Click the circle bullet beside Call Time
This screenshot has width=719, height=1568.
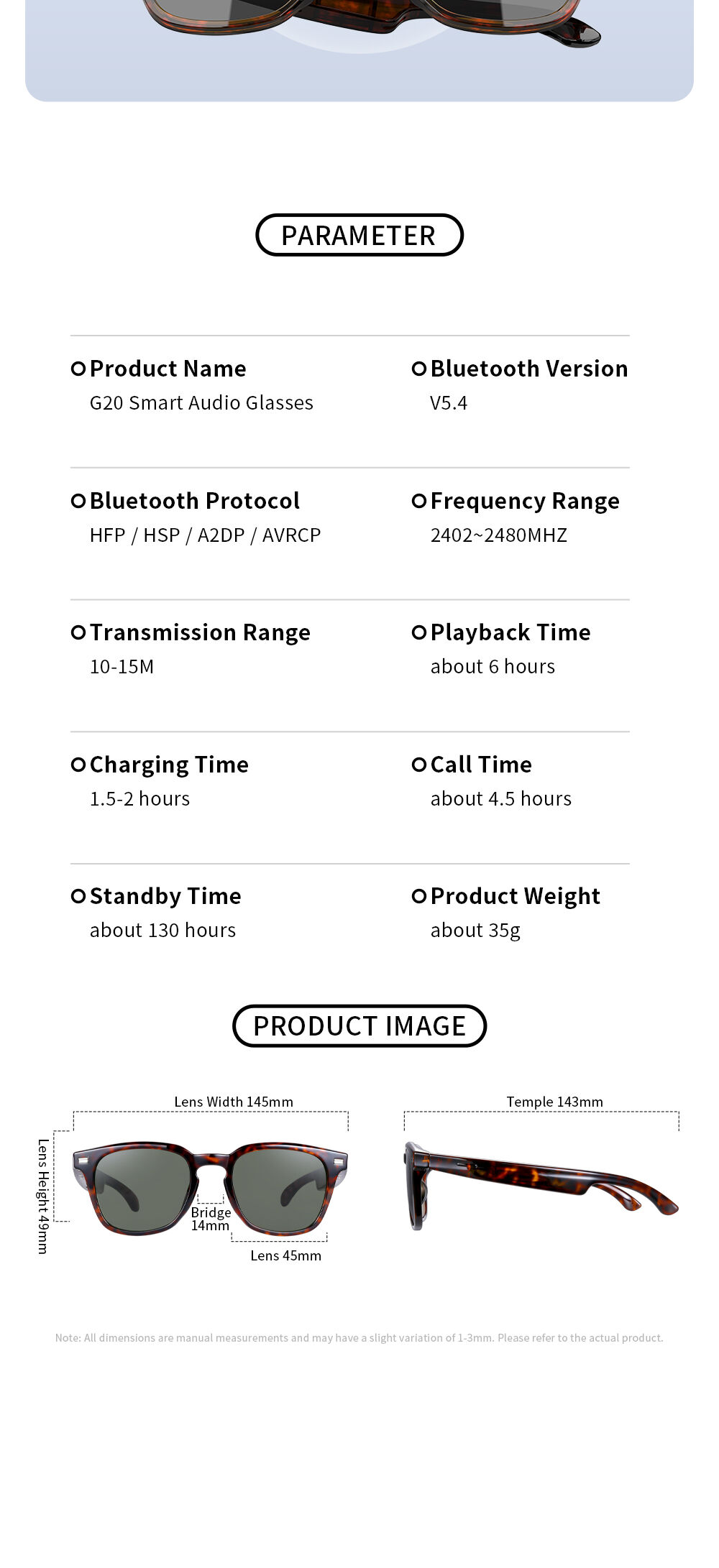[x=419, y=765]
